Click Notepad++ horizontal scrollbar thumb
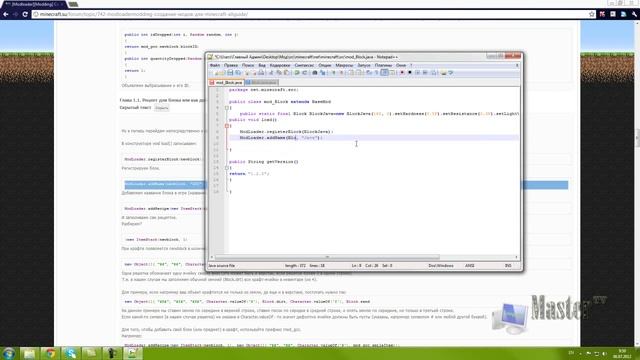The width and height of the screenshot is (640, 360). click(x=327, y=257)
